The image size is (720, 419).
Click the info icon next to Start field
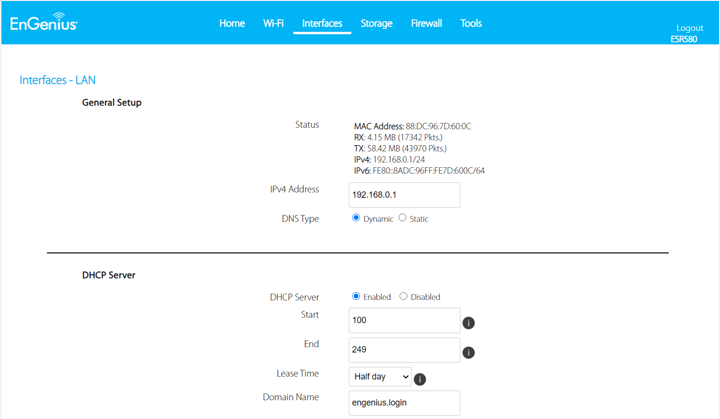click(x=469, y=324)
